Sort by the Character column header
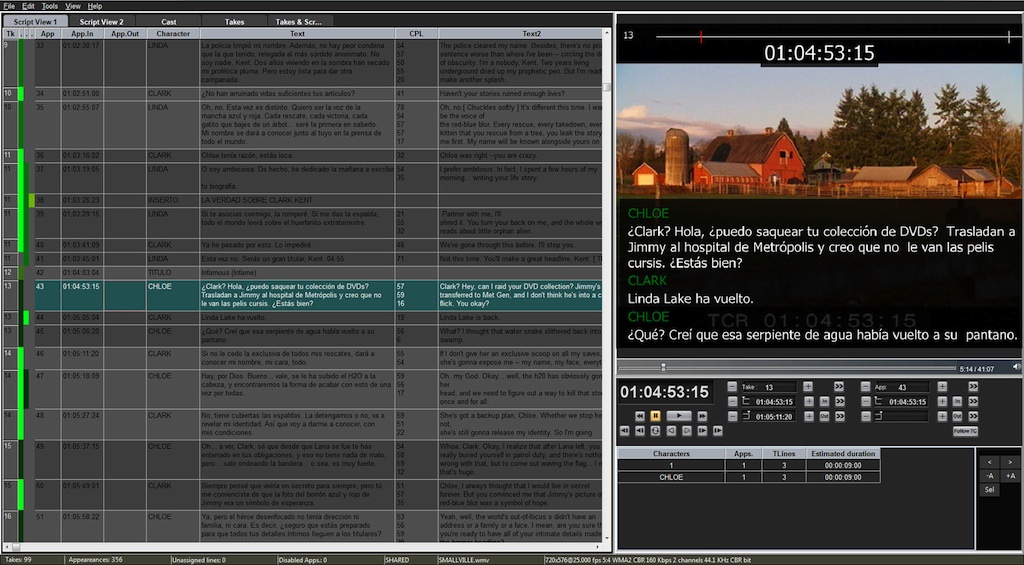 (173, 33)
